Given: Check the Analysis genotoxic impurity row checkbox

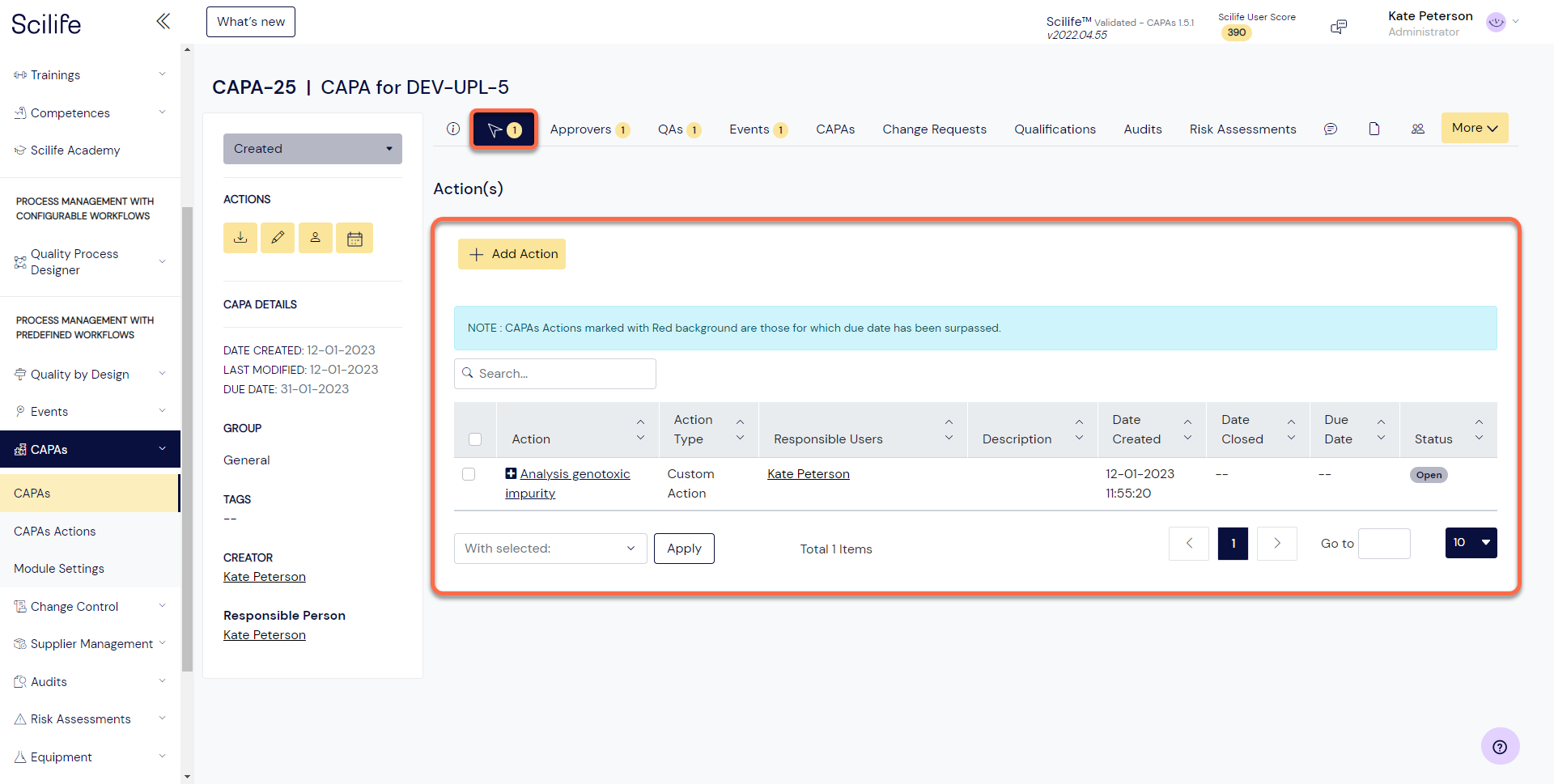Looking at the screenshot, I should click(x=469, y=474).
